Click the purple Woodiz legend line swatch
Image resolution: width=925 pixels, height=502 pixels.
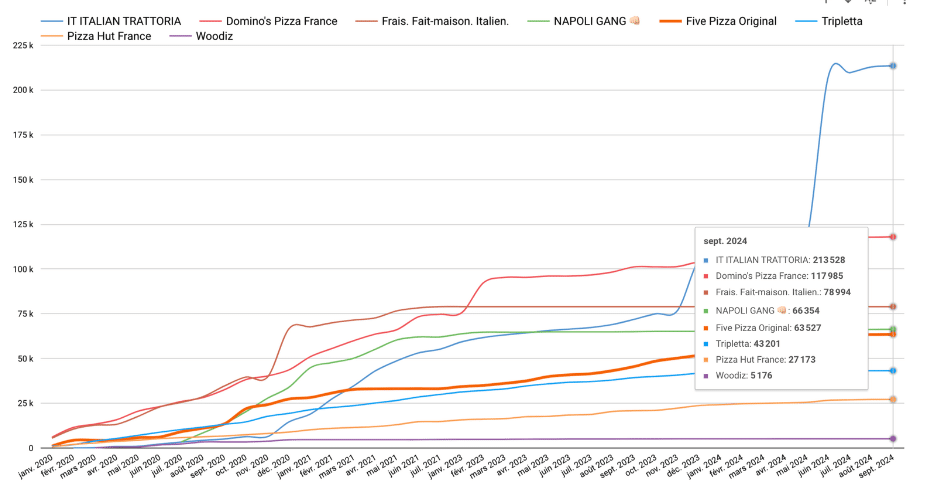tap(181, 37)
